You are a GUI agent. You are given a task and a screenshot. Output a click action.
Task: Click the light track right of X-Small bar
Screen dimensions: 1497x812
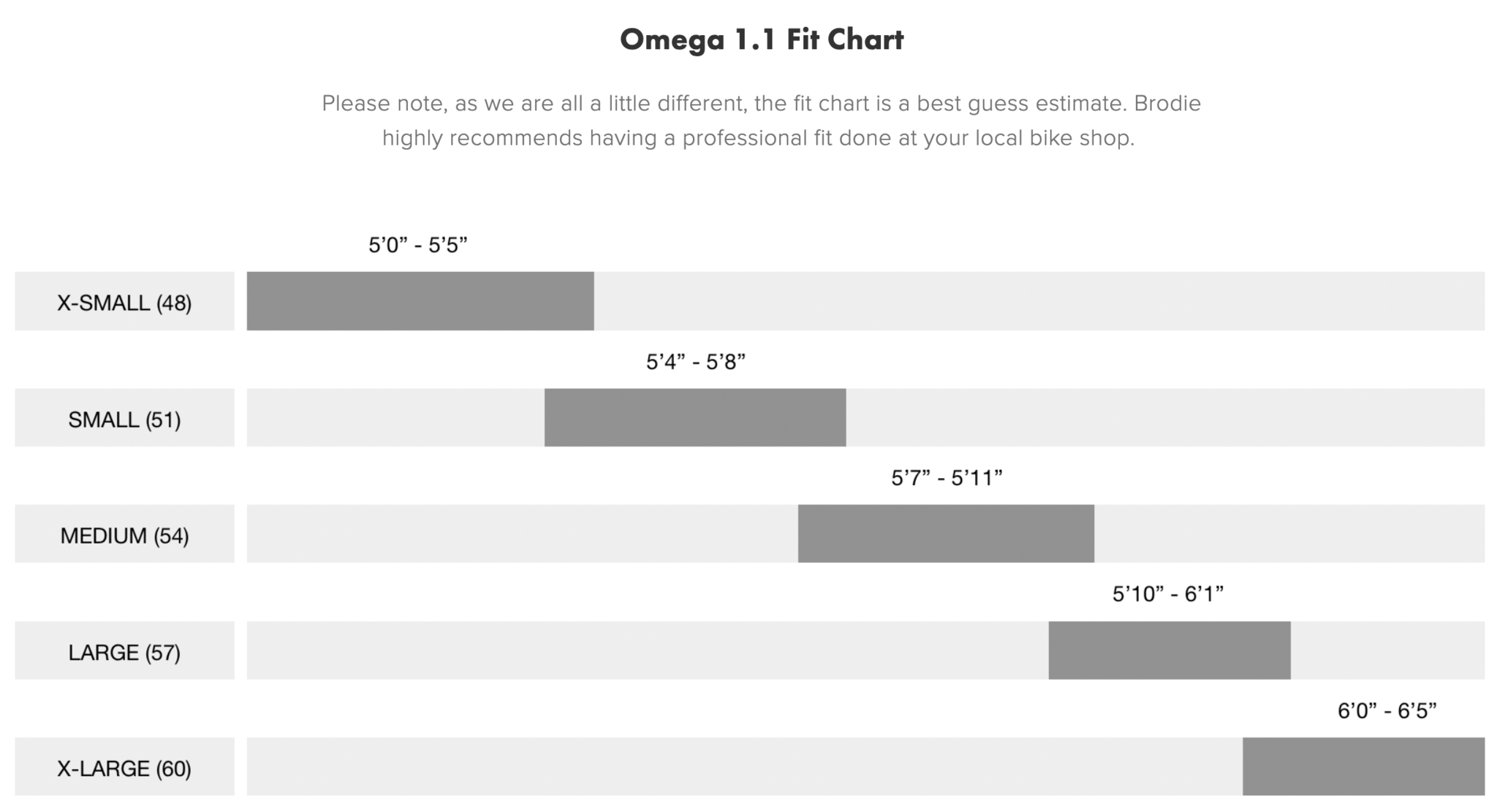click(1039, 301)
